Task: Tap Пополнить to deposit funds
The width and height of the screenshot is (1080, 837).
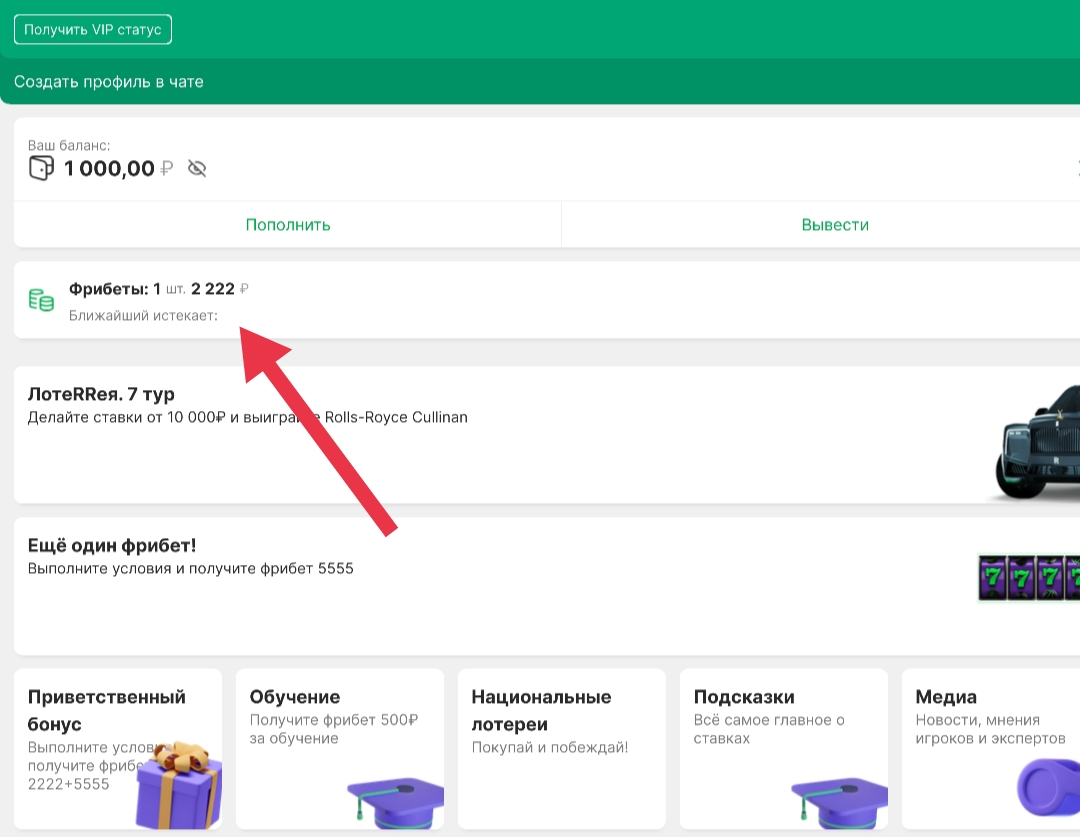Action: pos(288,225)
